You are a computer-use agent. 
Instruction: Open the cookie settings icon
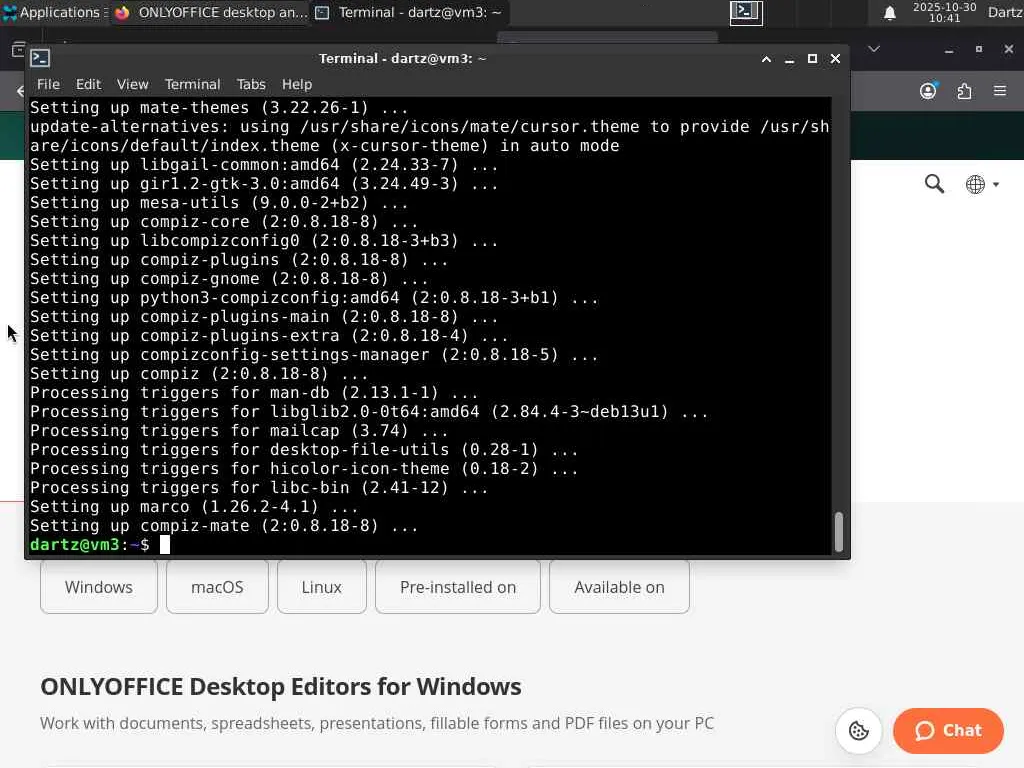click(858, 730)
